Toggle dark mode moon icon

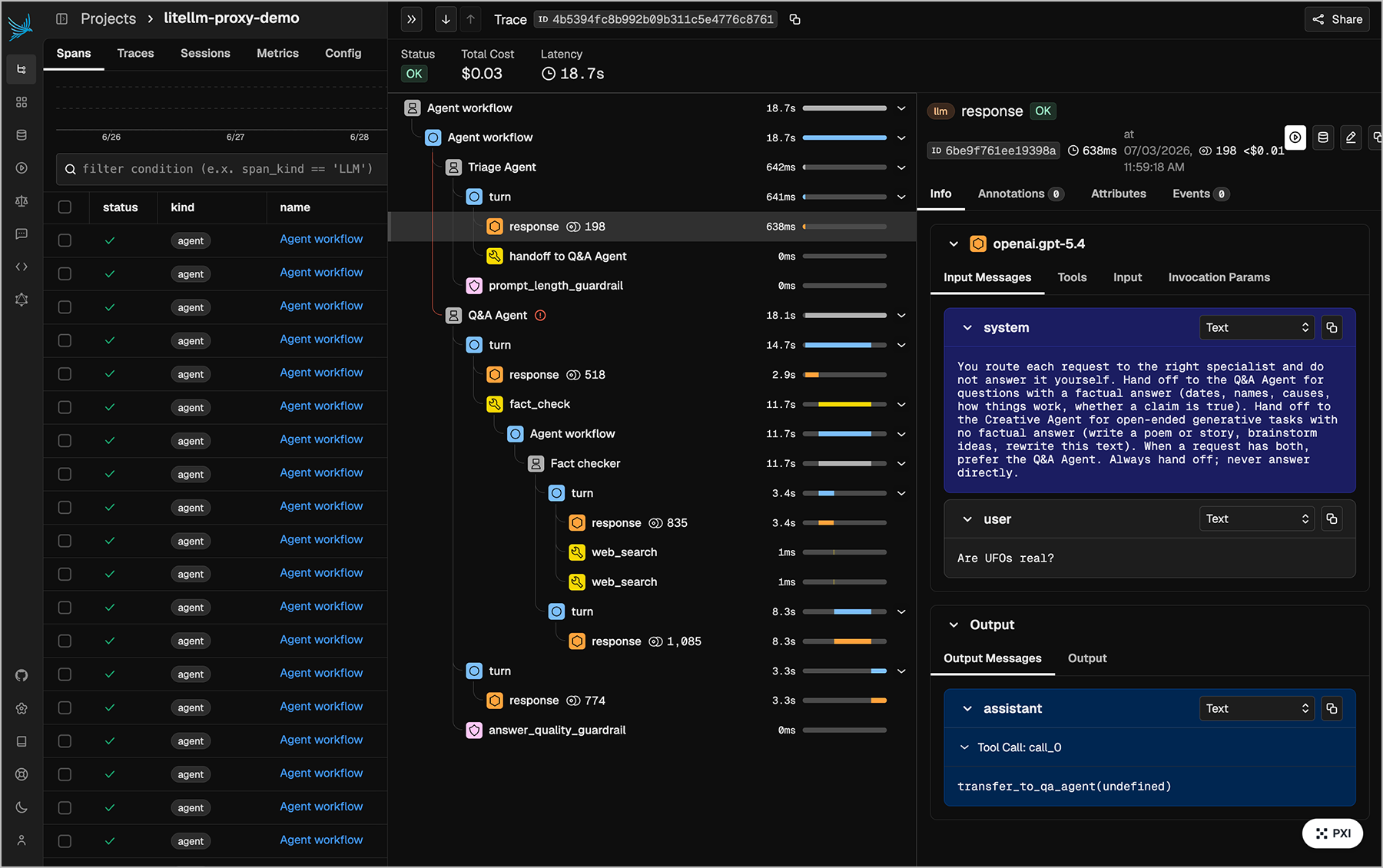click(22, 807)
